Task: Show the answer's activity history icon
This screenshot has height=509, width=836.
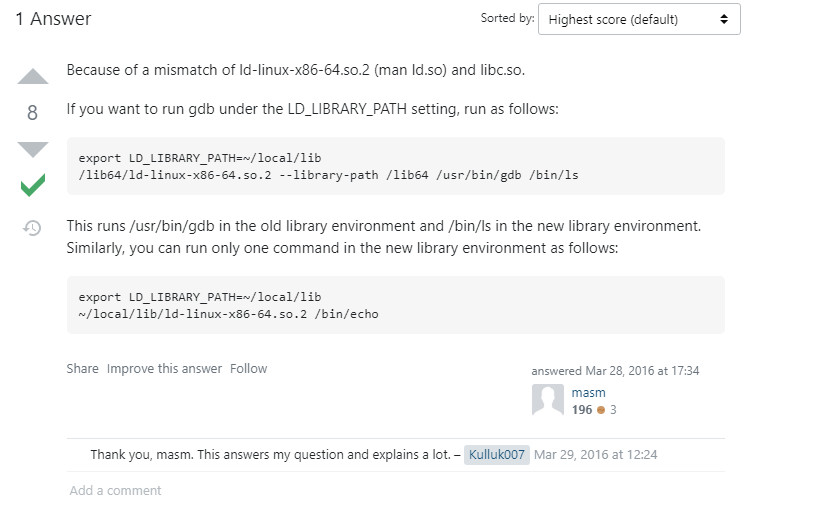Action: [x=32, y=228]
